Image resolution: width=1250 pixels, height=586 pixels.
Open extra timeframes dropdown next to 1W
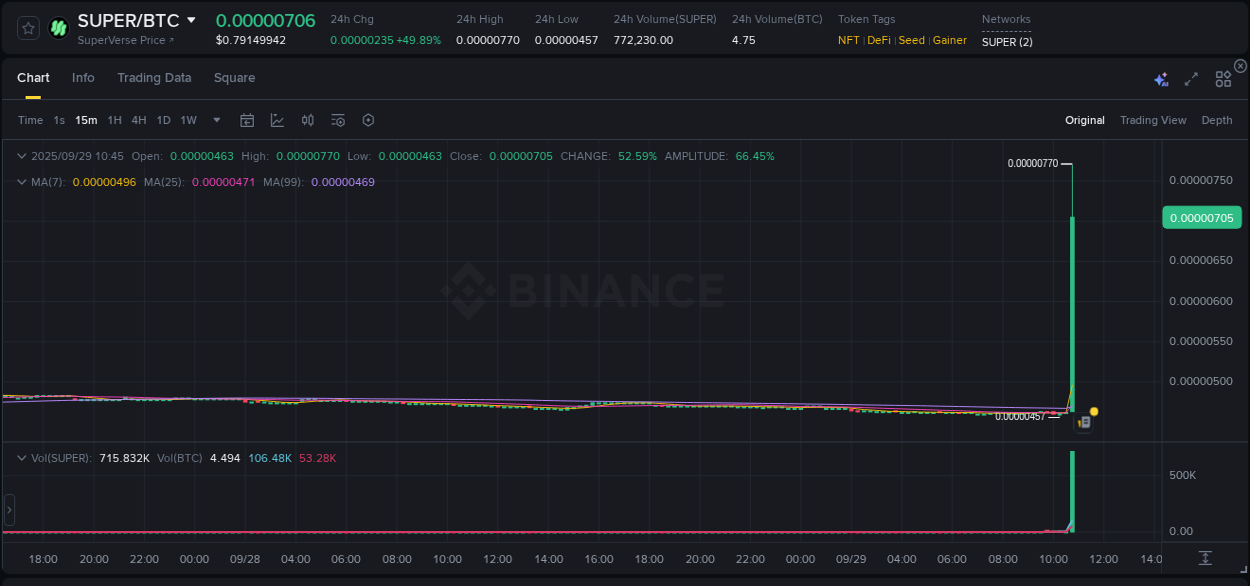215,119
